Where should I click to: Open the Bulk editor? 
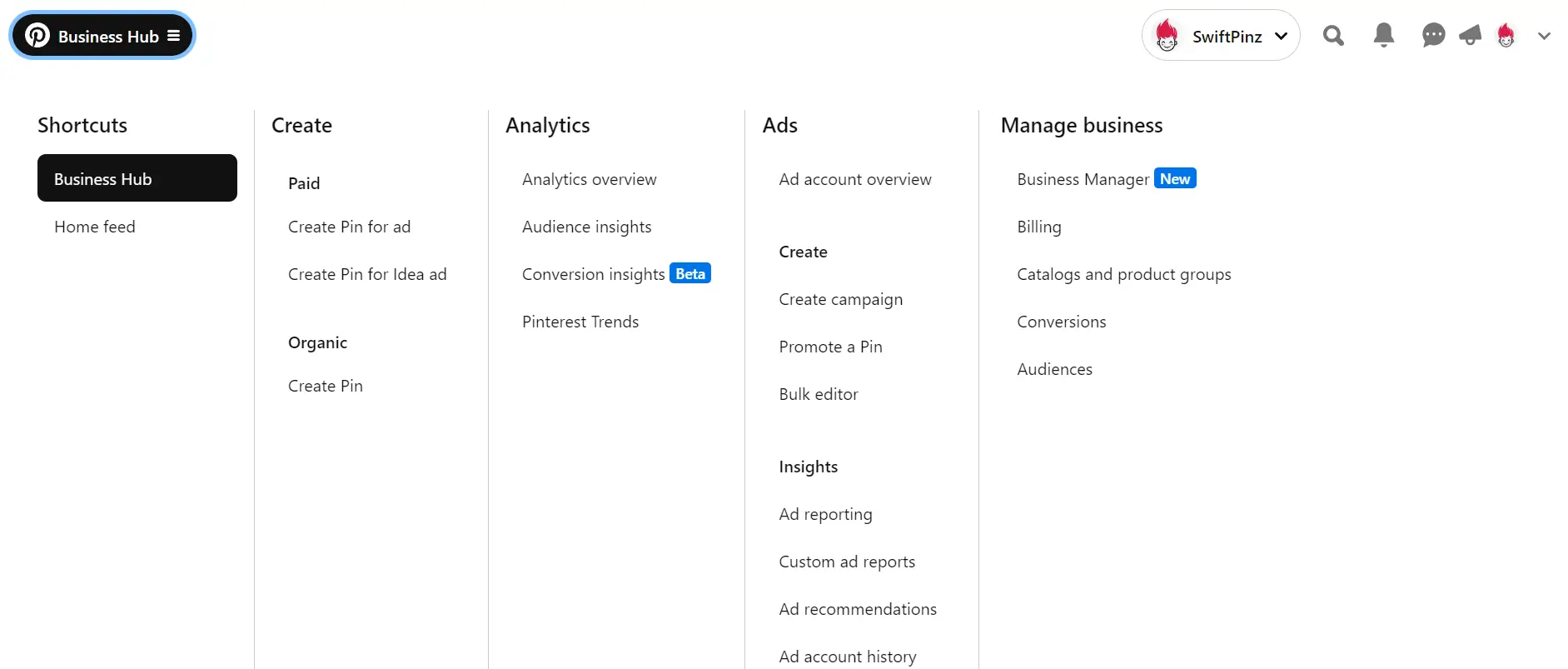tap(819, 394)
